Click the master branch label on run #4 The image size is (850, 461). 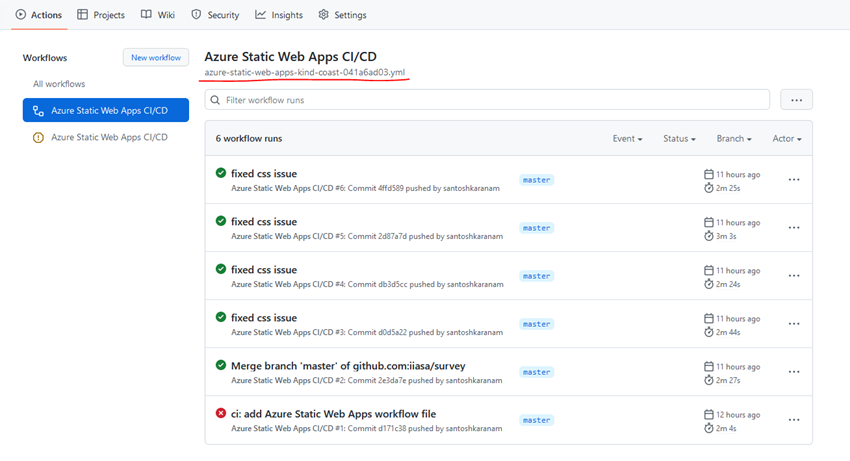(x=536, y=276)
